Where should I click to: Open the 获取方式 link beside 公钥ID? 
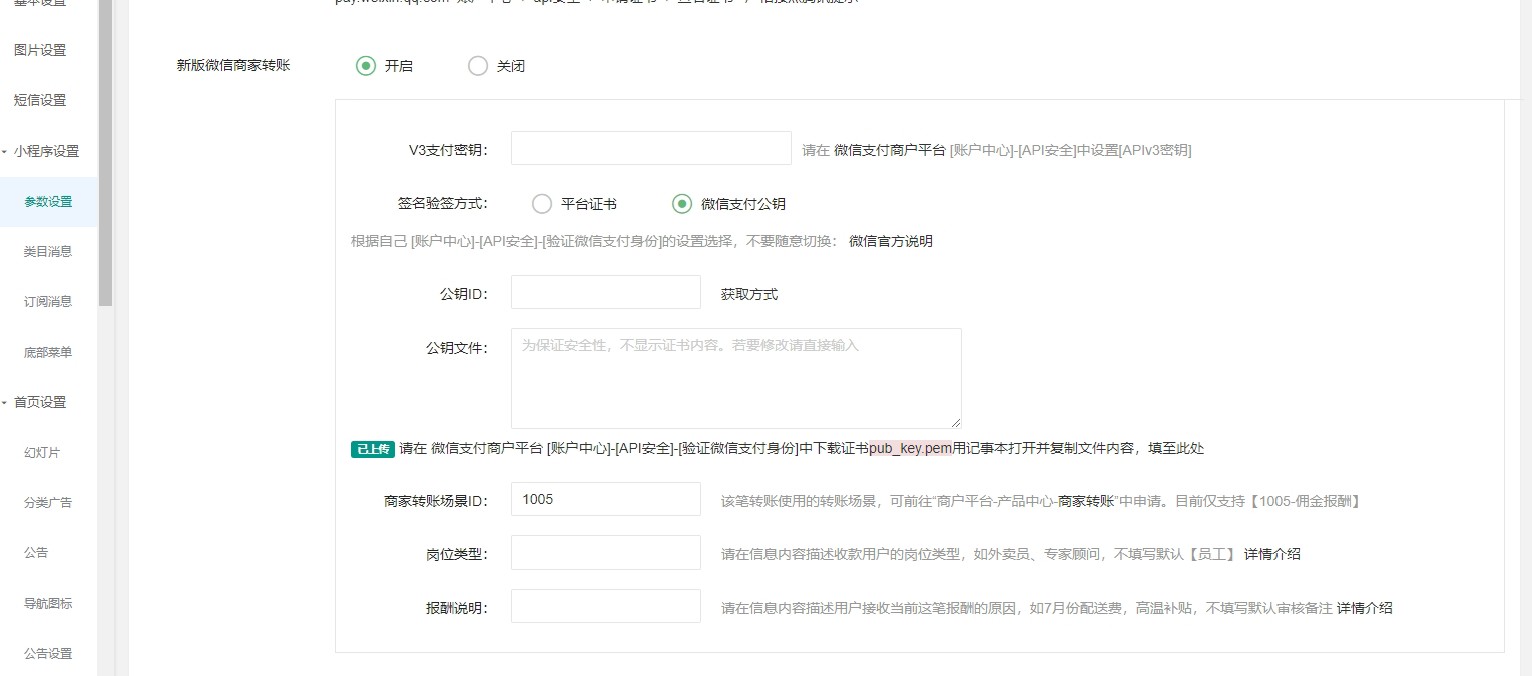point(749,294)
